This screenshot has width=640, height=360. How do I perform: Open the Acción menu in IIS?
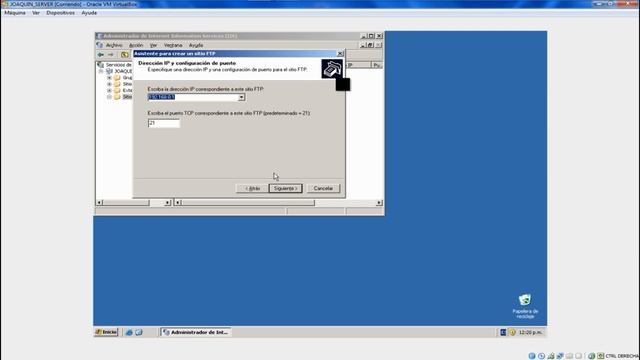[136, 45]
